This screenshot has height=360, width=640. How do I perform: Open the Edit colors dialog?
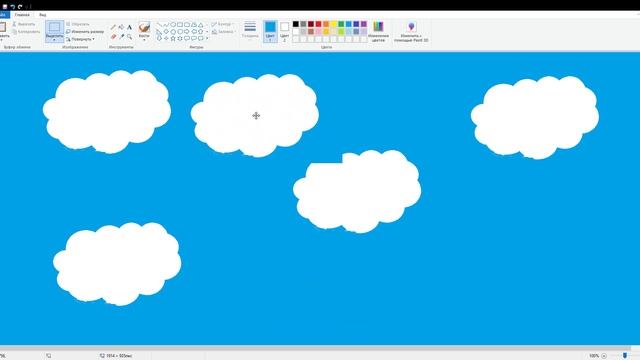point(378,31)
